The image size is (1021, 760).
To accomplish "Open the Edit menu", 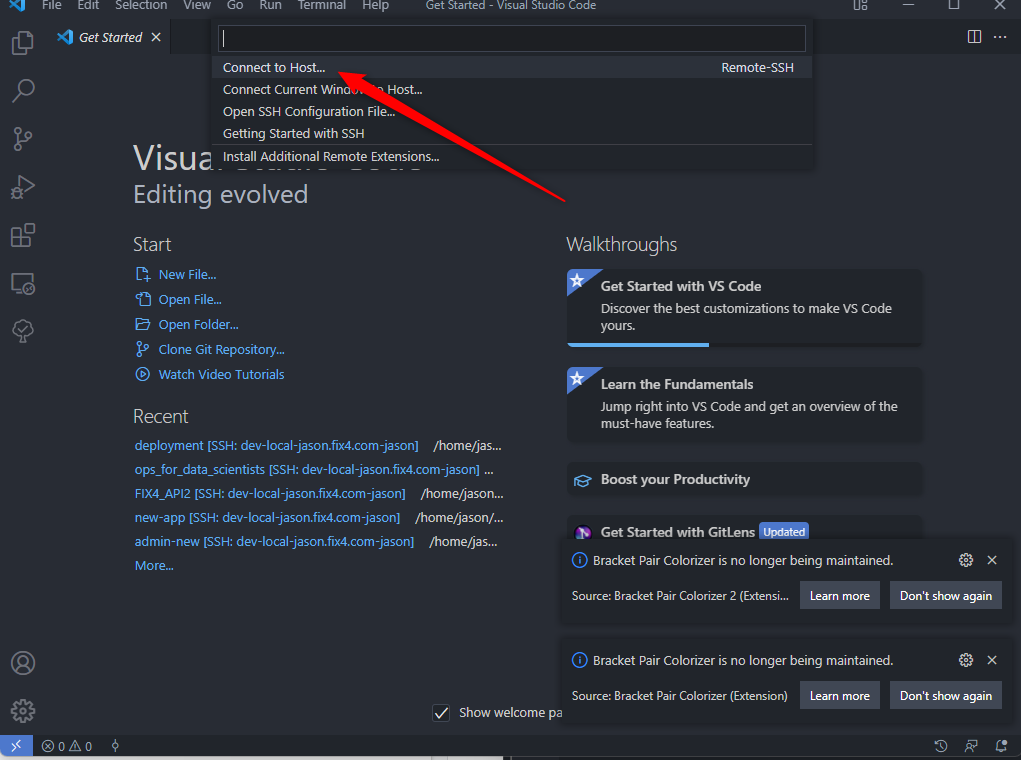I will 88,5.
